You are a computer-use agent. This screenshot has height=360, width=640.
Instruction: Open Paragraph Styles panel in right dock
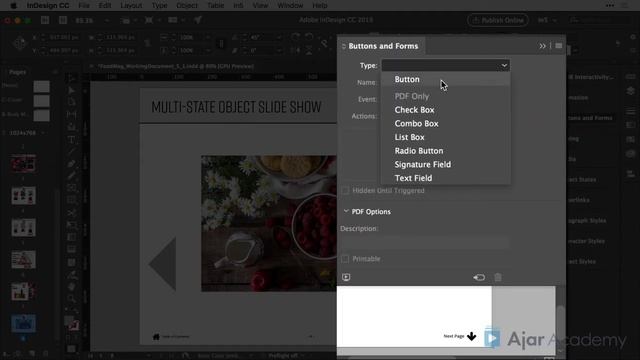(588, 220)
